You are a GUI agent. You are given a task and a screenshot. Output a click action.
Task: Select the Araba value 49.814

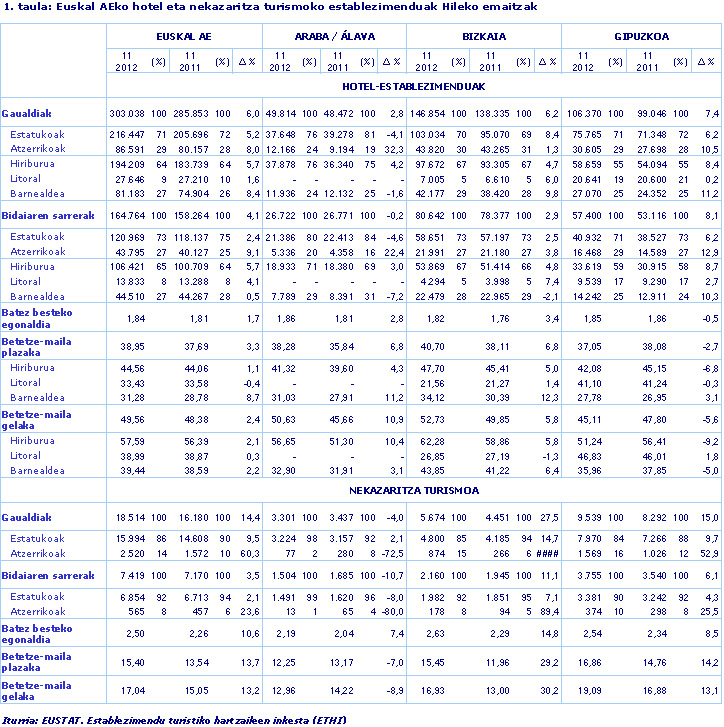coord(279,113)
